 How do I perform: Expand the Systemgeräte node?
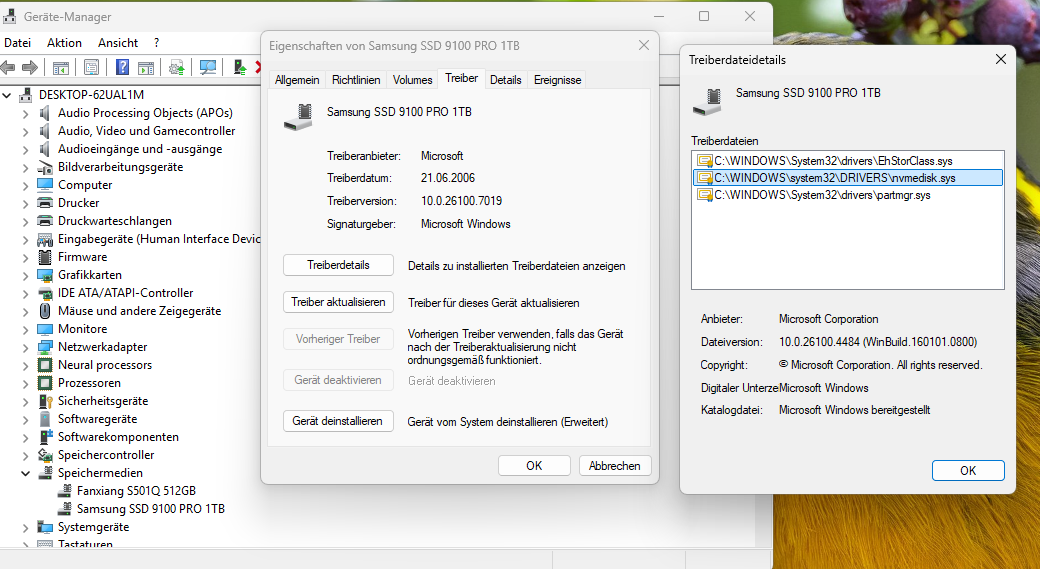pyautogui.click(x=25, y=528)
